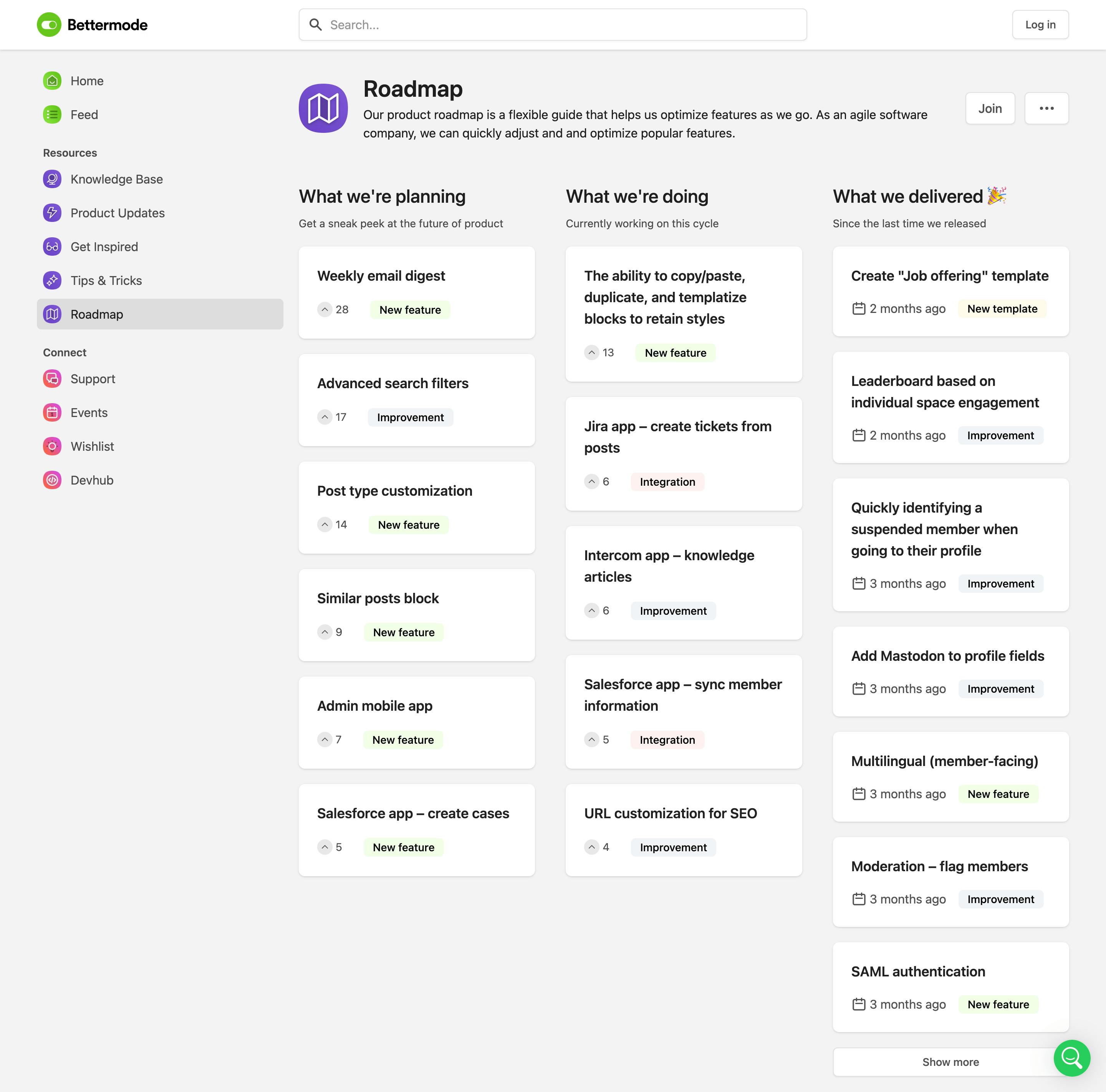
Task: Click the large purple Roadmap map icon
Action: 323,108
